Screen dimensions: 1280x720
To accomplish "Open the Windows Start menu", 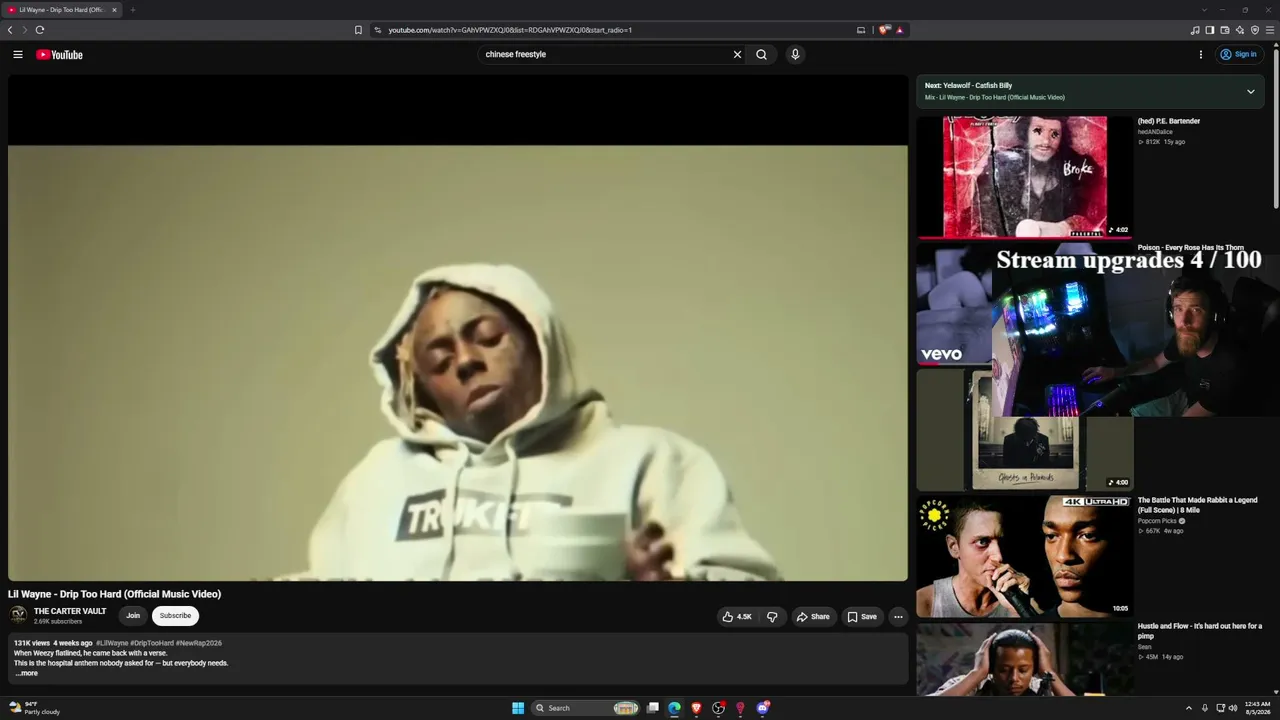I will click(x=518, y=708).
